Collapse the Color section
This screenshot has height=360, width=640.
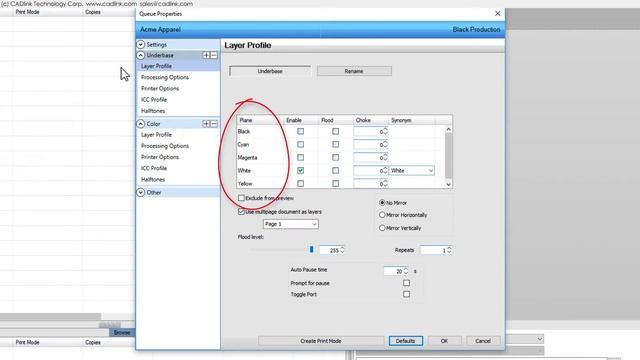pyautogui.click(x=140, y=124)
